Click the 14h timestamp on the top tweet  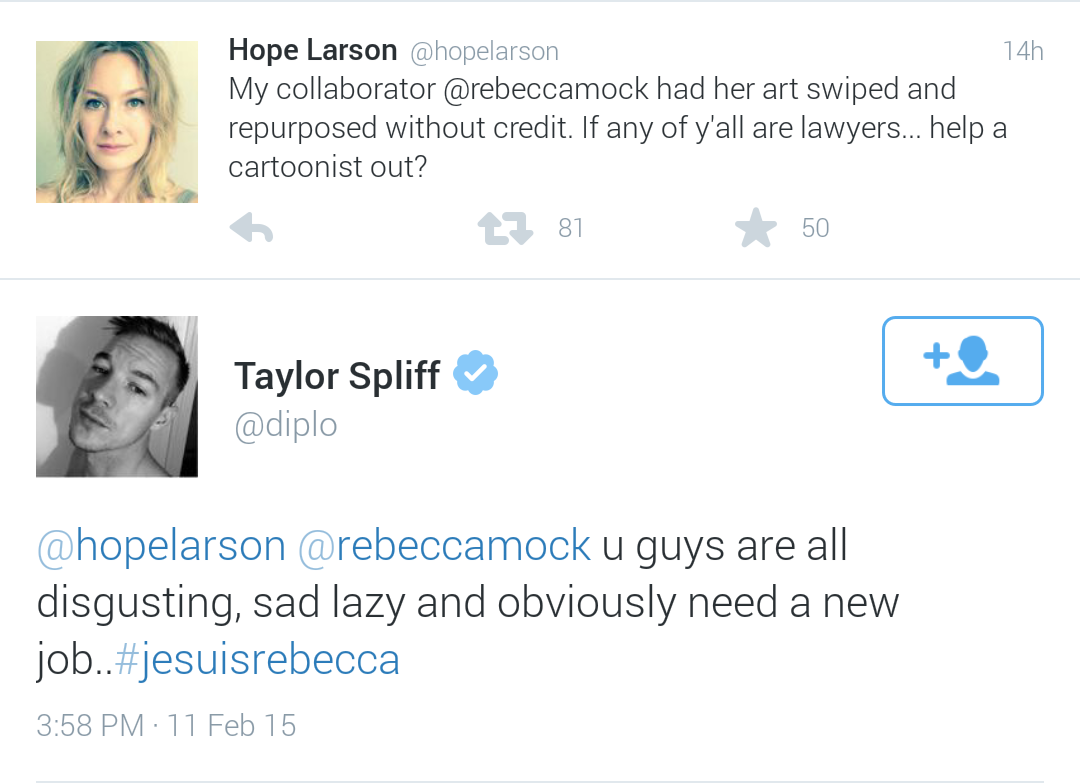pyautogui.click(x=1023, y=51)
